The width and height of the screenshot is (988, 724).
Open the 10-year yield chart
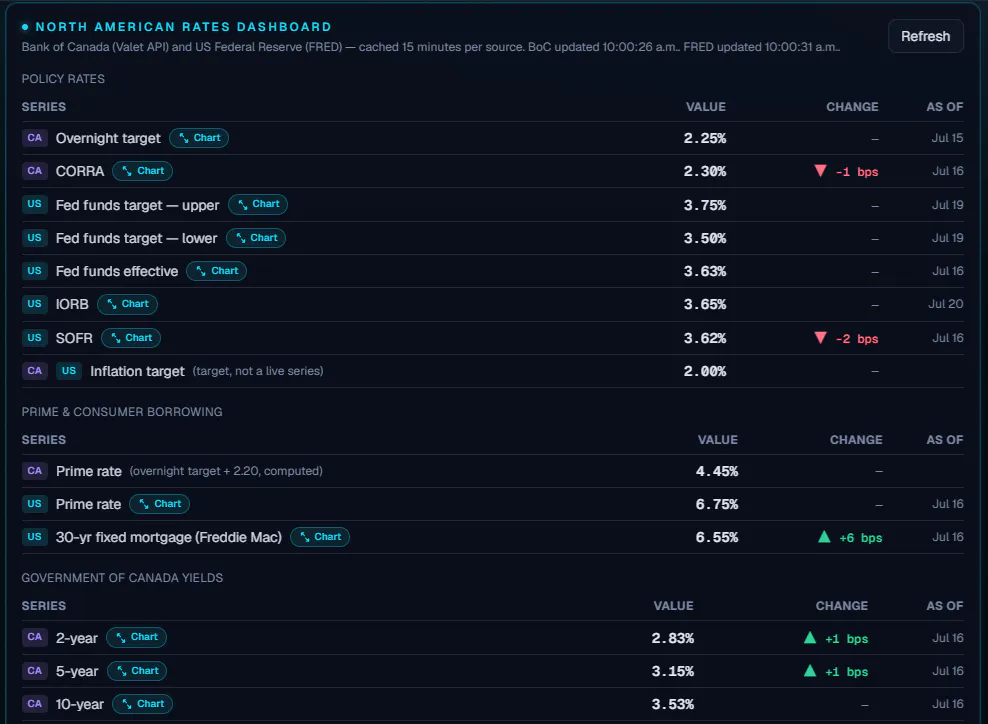click(x=142, y=704)
